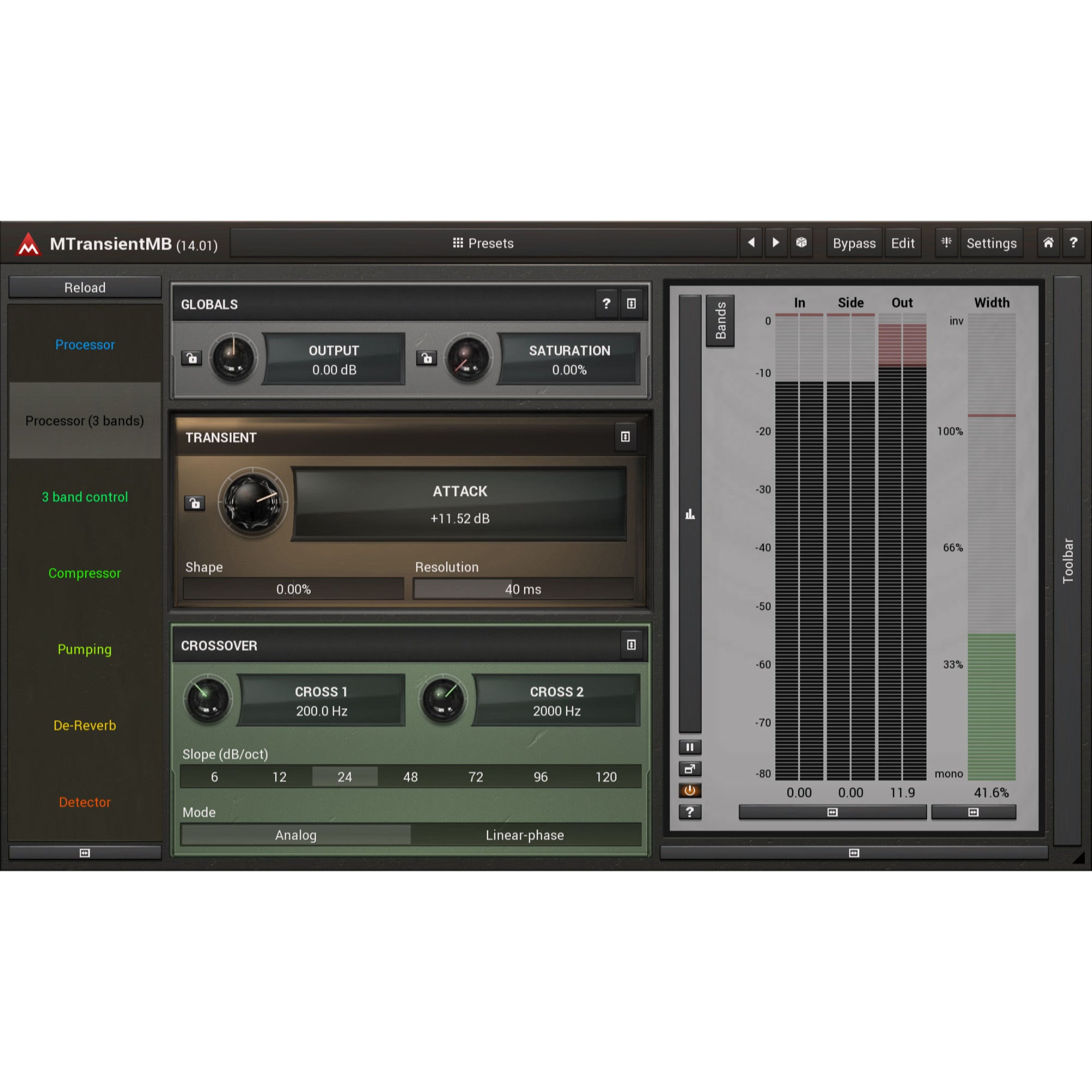1092x1092 pixels.
Task: Click the Resolution 40 ms slider
Action: 524,589
